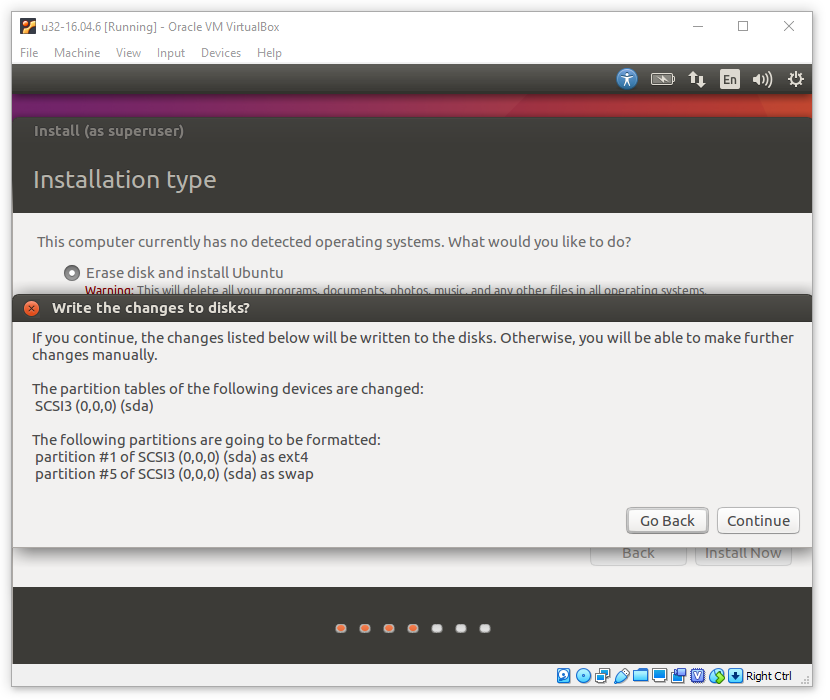The height and width of the screenshot is (700, 830).
Task: Select Erase disk and install Ubuntu
Action: tap(72, 272)
